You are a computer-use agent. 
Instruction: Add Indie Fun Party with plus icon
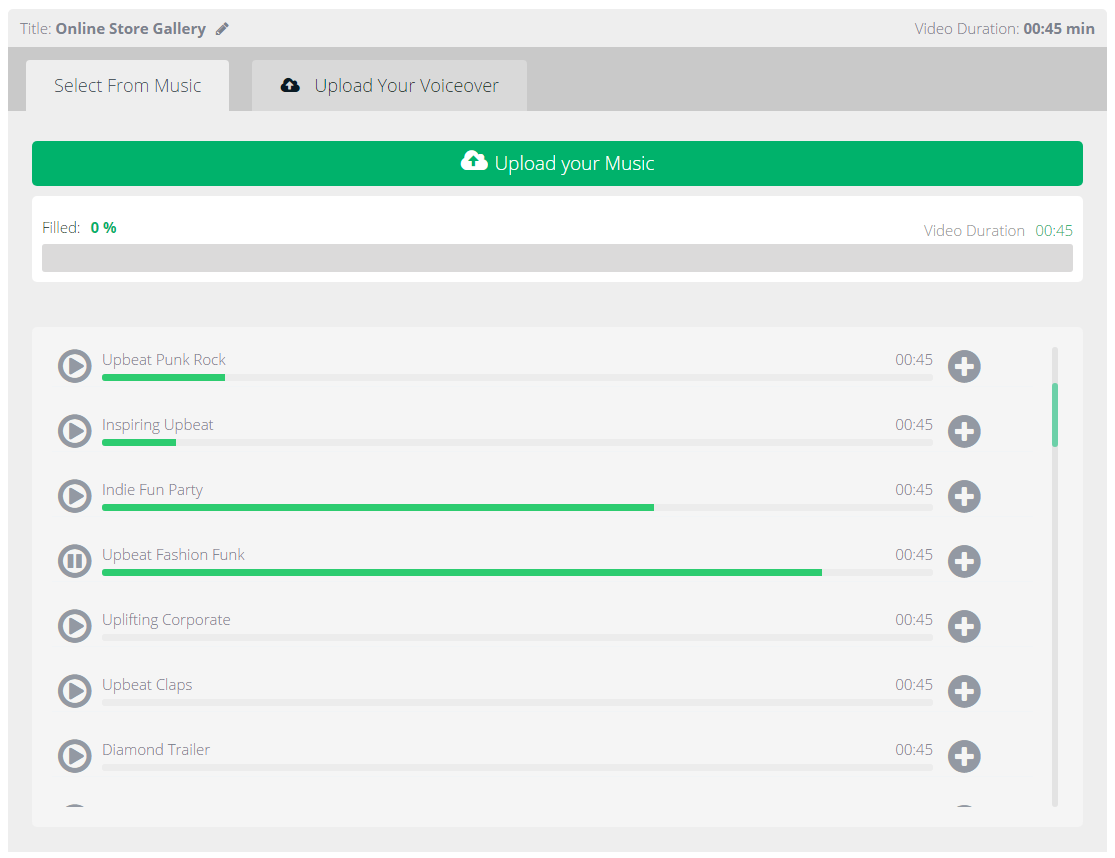(x=964, y=496)
